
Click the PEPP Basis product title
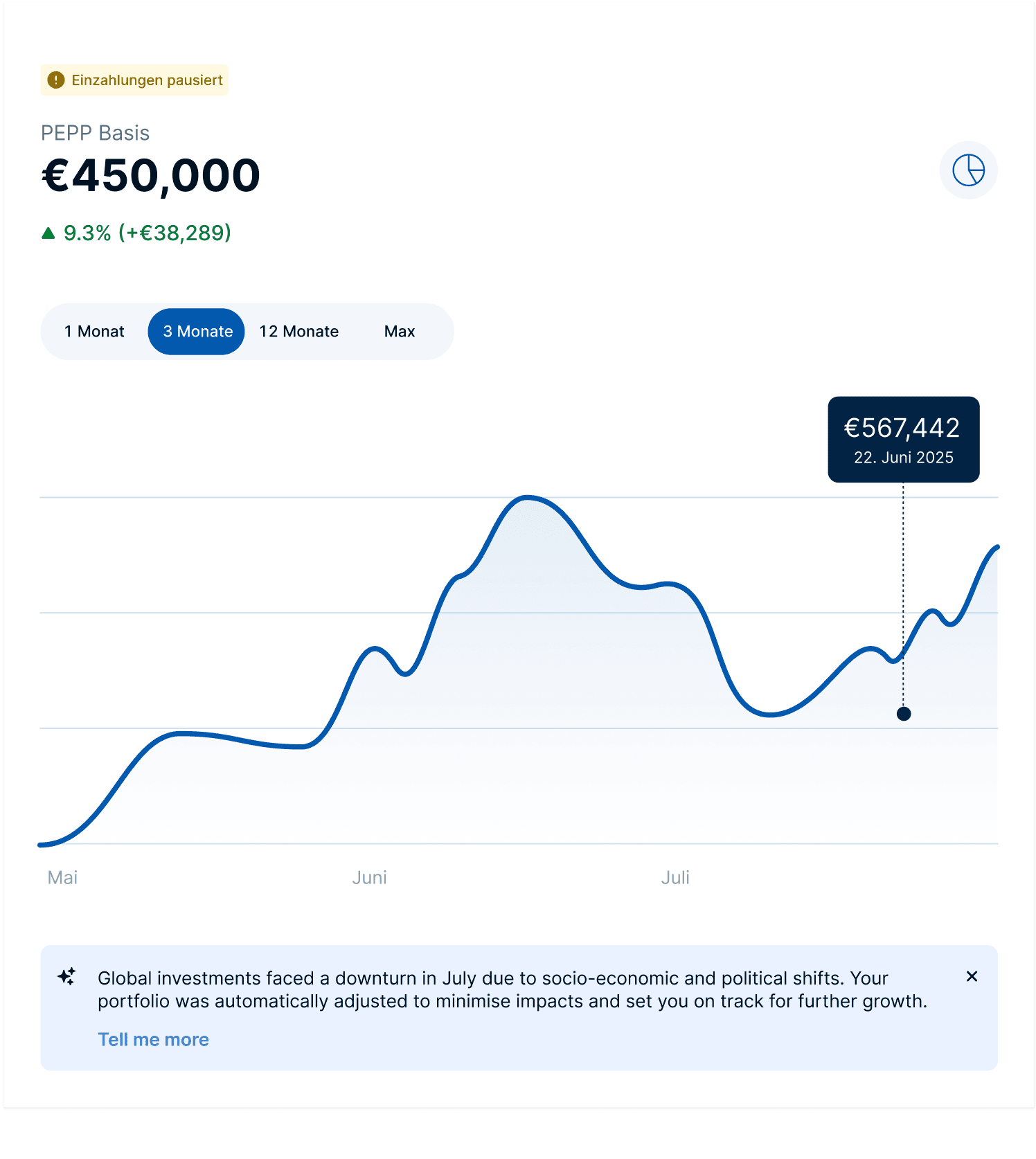[x=96, y=133]
